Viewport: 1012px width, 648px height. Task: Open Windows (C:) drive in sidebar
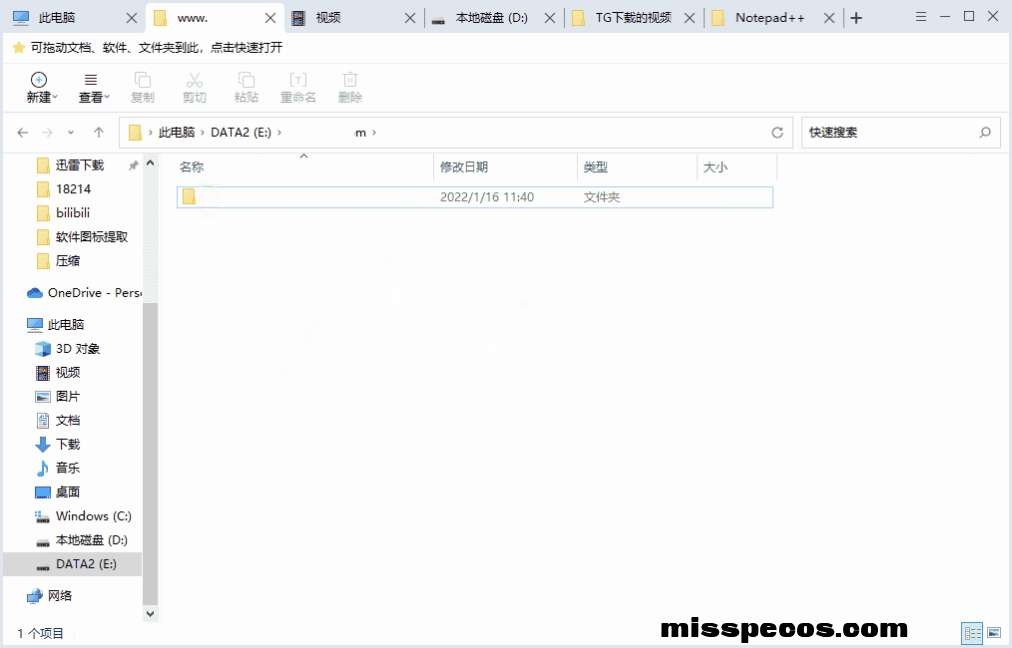(x=93, y=516)
